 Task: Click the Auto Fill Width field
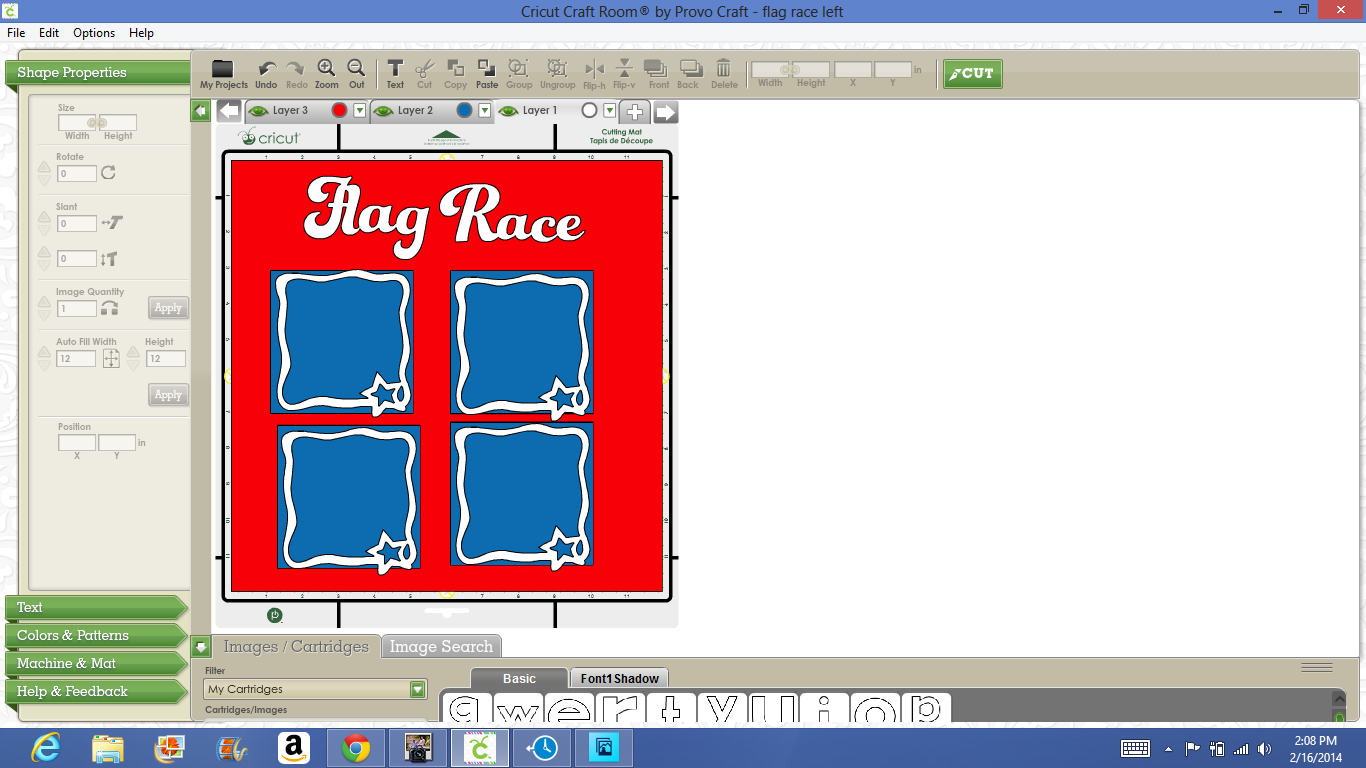77,358
